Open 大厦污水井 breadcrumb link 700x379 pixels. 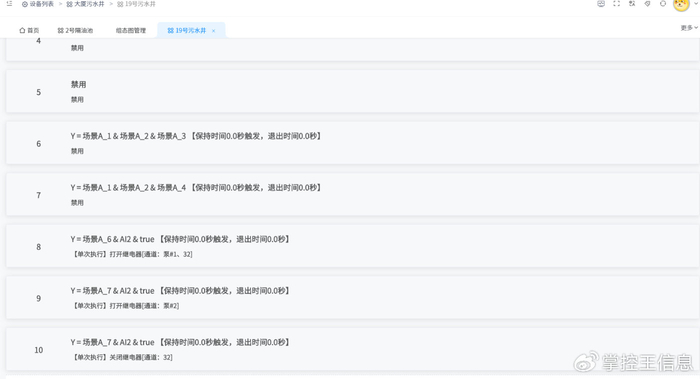85,4
